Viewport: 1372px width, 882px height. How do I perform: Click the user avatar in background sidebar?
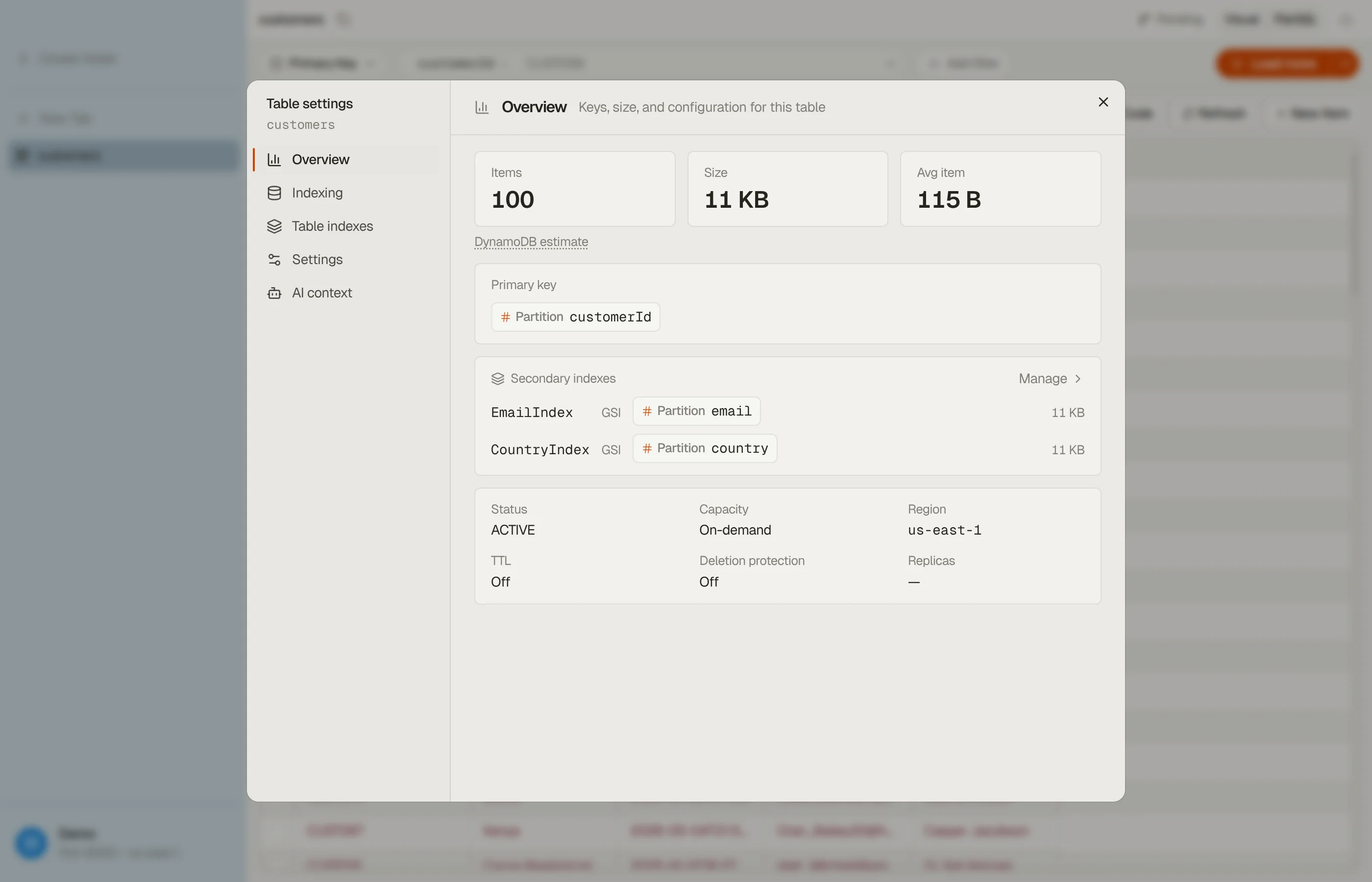point(31,842)
